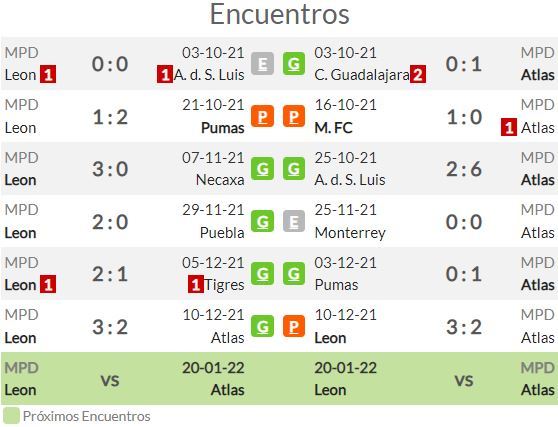Click red card marker next to Tigres
The height and width of the screenshot is (427, 558).
[x=196, y=284]
